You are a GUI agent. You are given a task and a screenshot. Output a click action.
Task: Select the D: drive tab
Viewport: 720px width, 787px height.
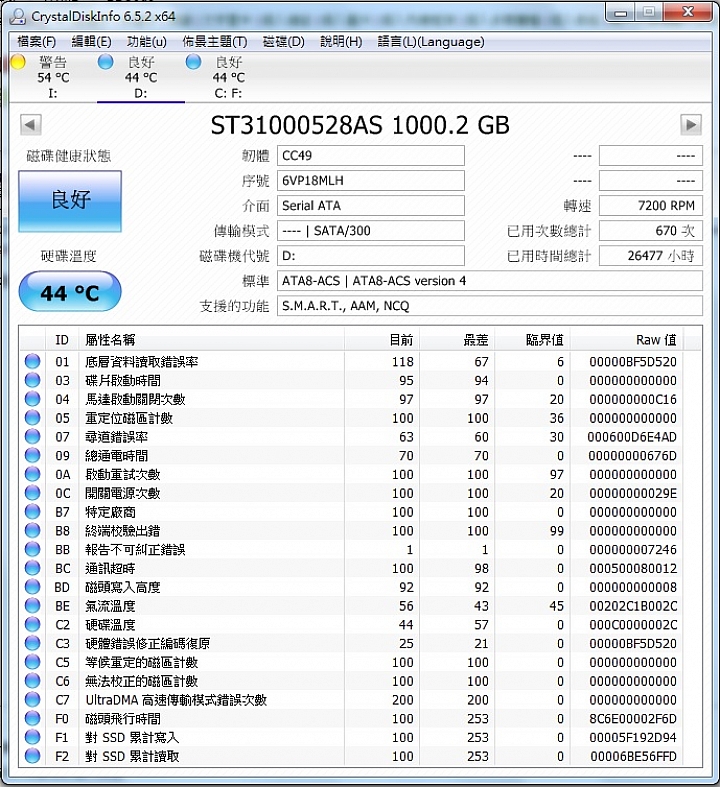tap(140, 78)
